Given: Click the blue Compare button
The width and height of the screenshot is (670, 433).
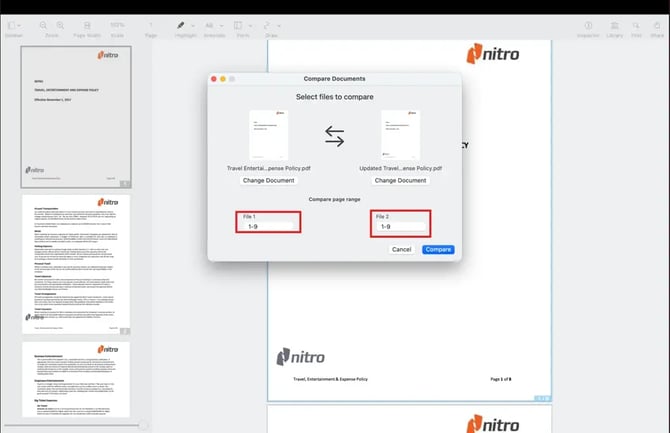Looking at the screenshot, I should click(438, 249).
